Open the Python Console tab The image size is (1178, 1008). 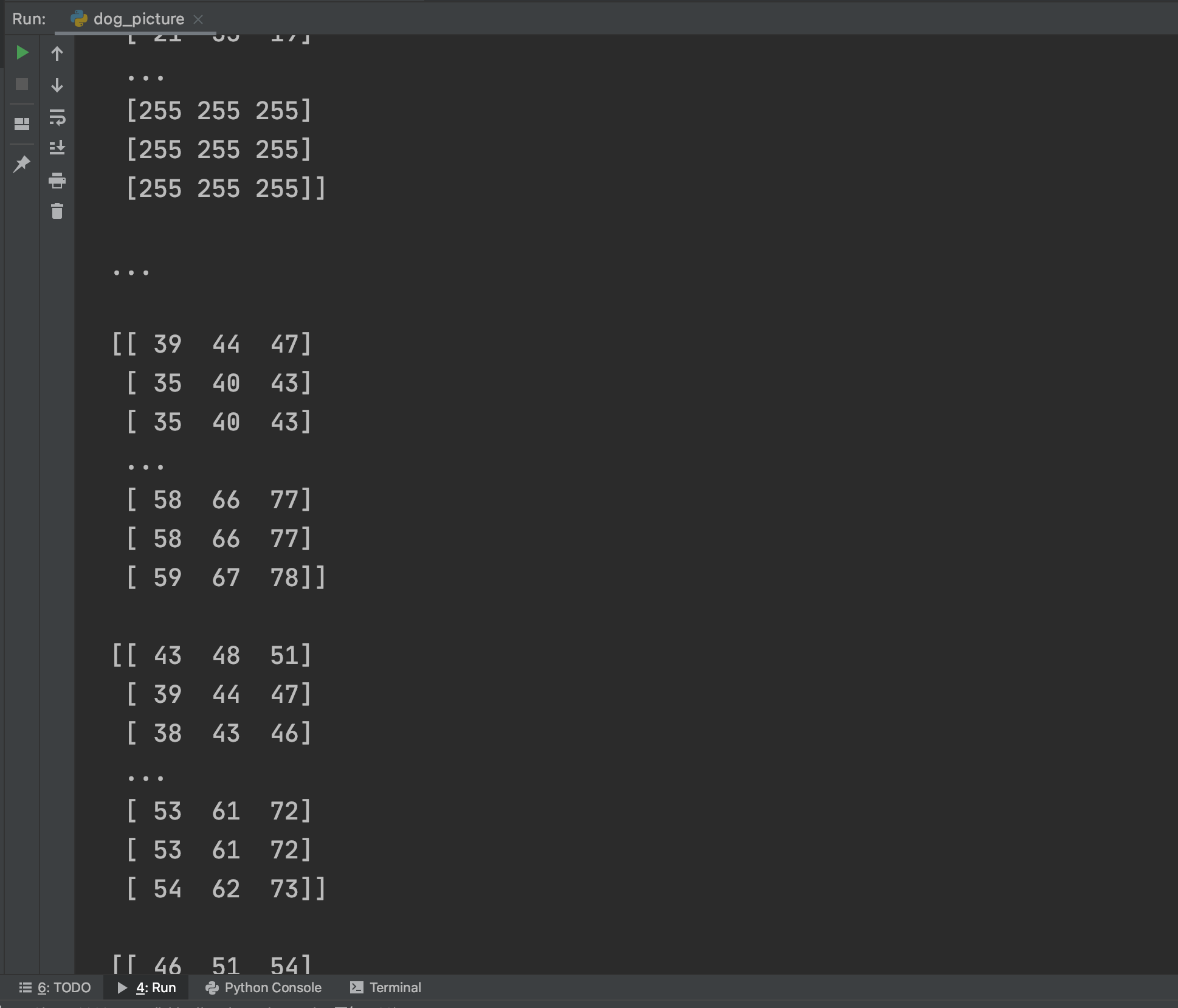263,987
